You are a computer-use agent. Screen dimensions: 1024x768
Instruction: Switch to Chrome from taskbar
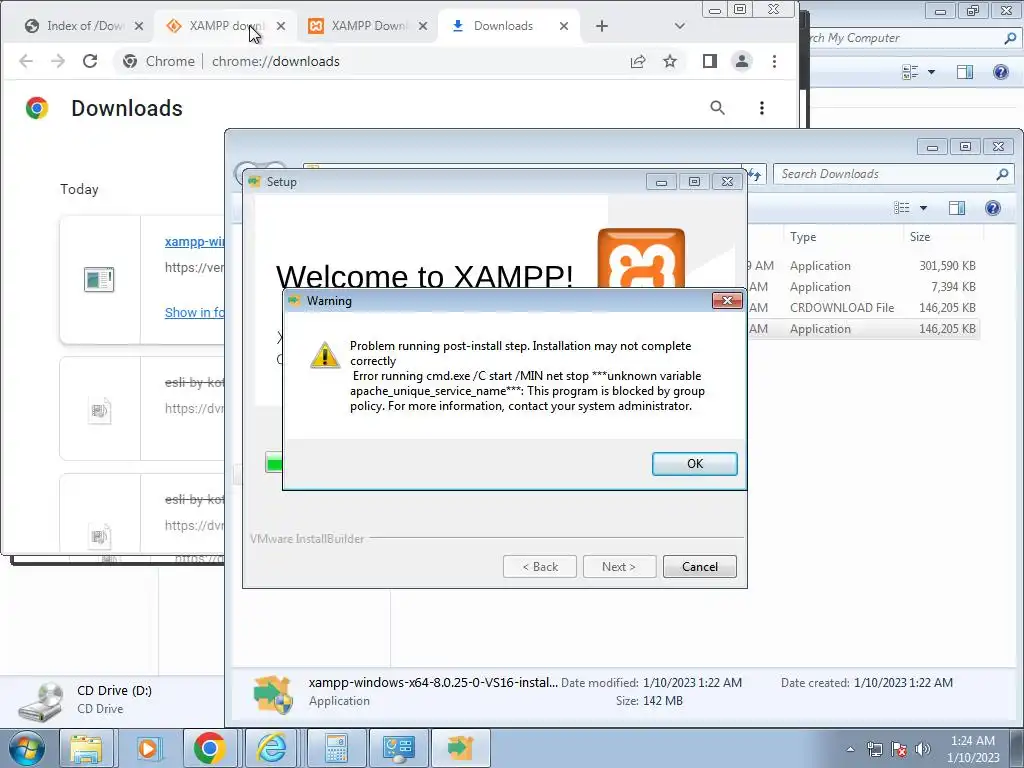(x=210, y=748)
